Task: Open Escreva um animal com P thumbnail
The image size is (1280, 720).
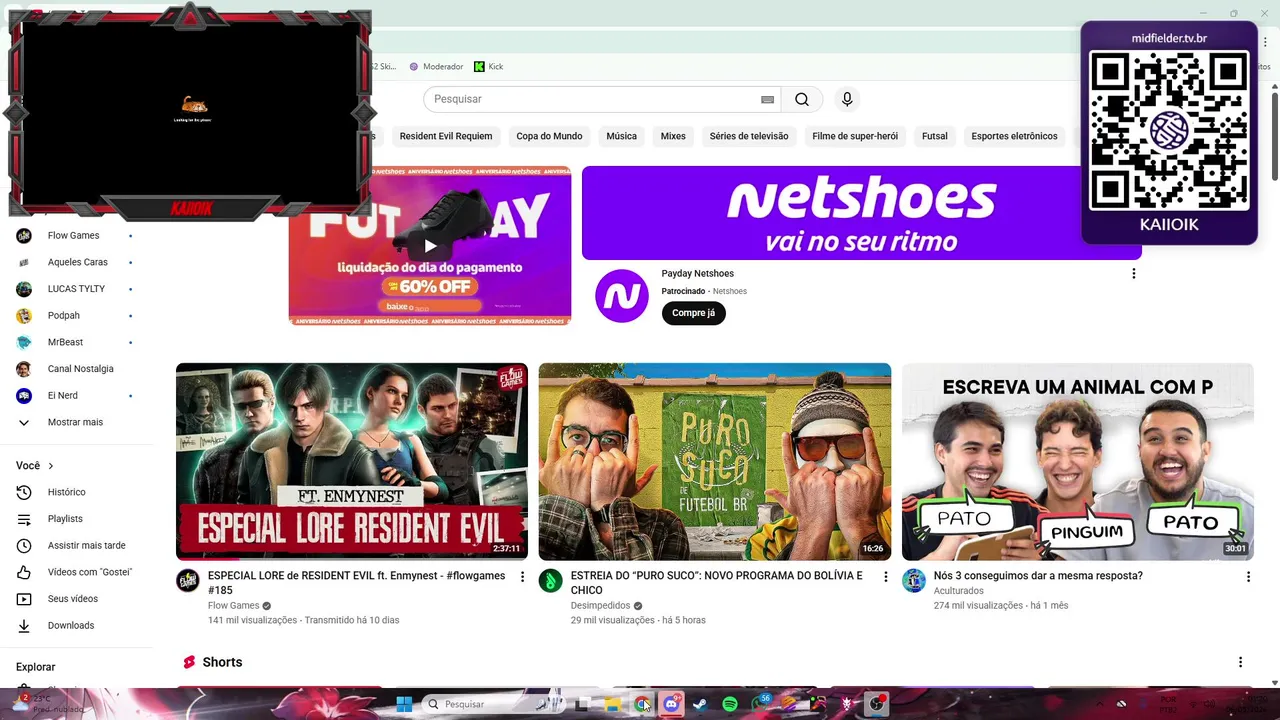Action: point(1078,461)
